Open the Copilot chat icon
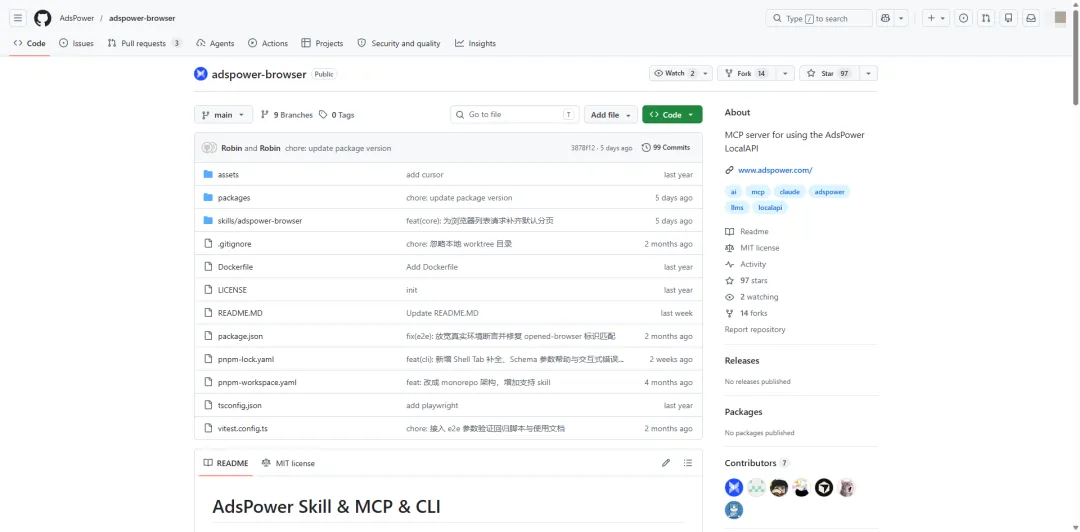Viewport: 1080px width, 532px height. click(885, 18)
